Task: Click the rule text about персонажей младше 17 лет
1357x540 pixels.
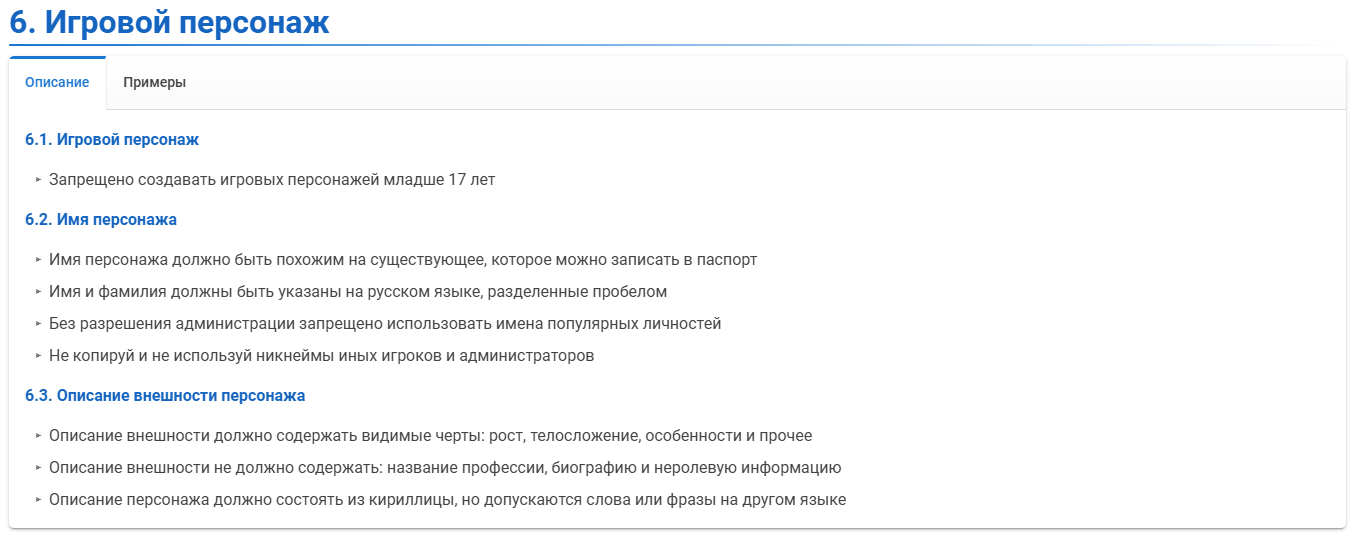Action: [x=272, y=180]
